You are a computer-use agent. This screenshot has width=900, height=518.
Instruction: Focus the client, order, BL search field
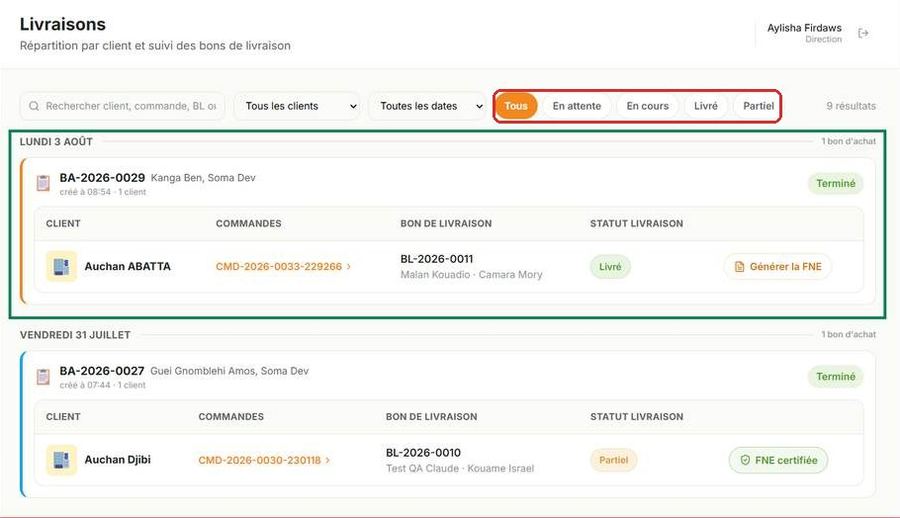tap(122, 106)
